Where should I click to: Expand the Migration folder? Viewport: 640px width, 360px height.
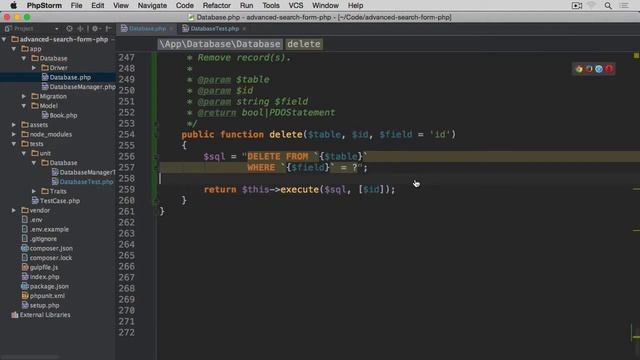coord(24,96)
